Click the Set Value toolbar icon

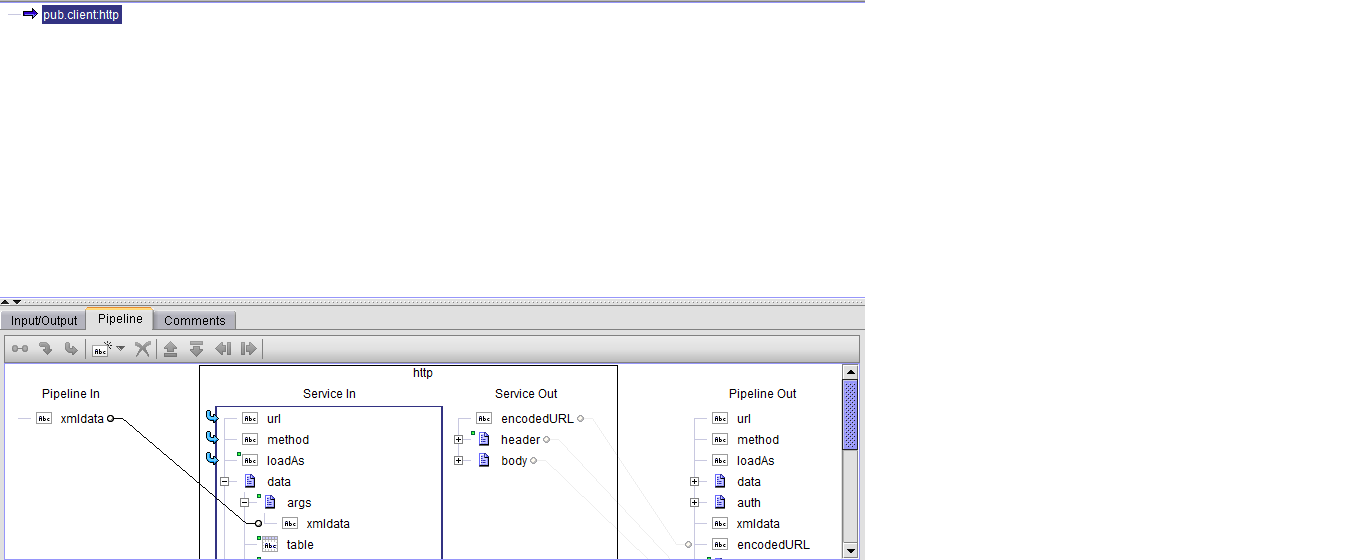pyautogui.click(x=45, y=349)
